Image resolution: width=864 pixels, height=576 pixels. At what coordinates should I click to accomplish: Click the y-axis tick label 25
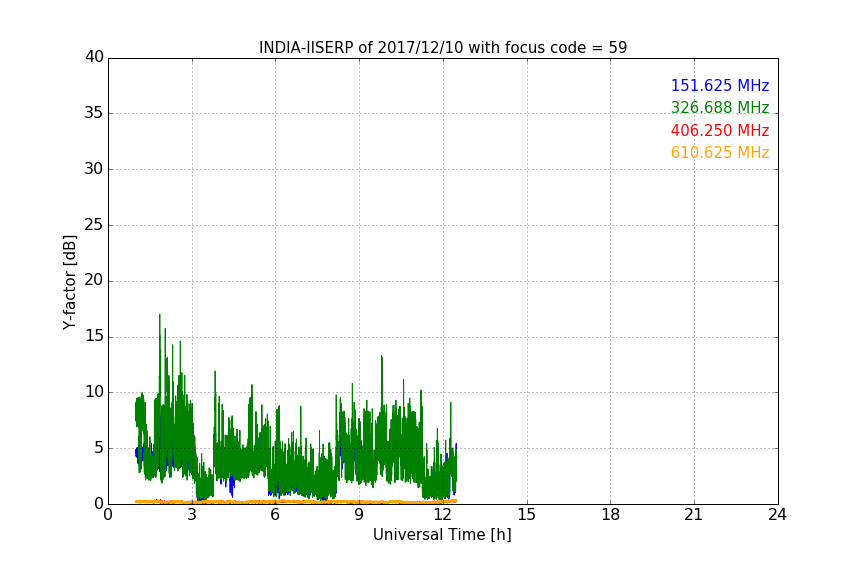click(94, 225)
